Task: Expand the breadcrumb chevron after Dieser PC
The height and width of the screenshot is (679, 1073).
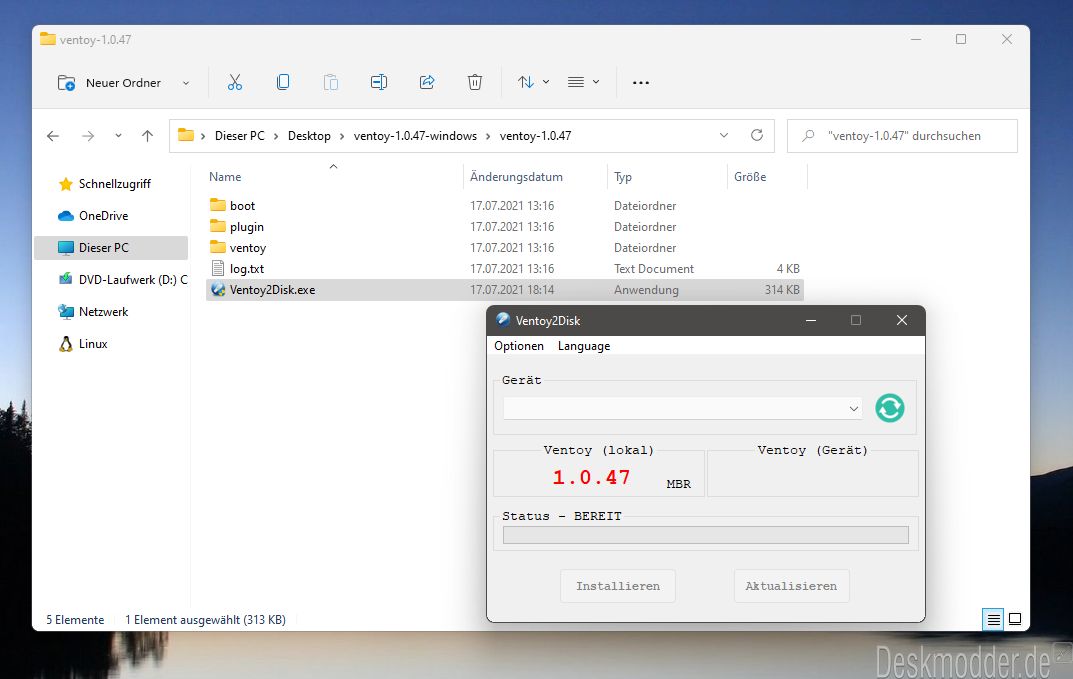Action: 276,136
